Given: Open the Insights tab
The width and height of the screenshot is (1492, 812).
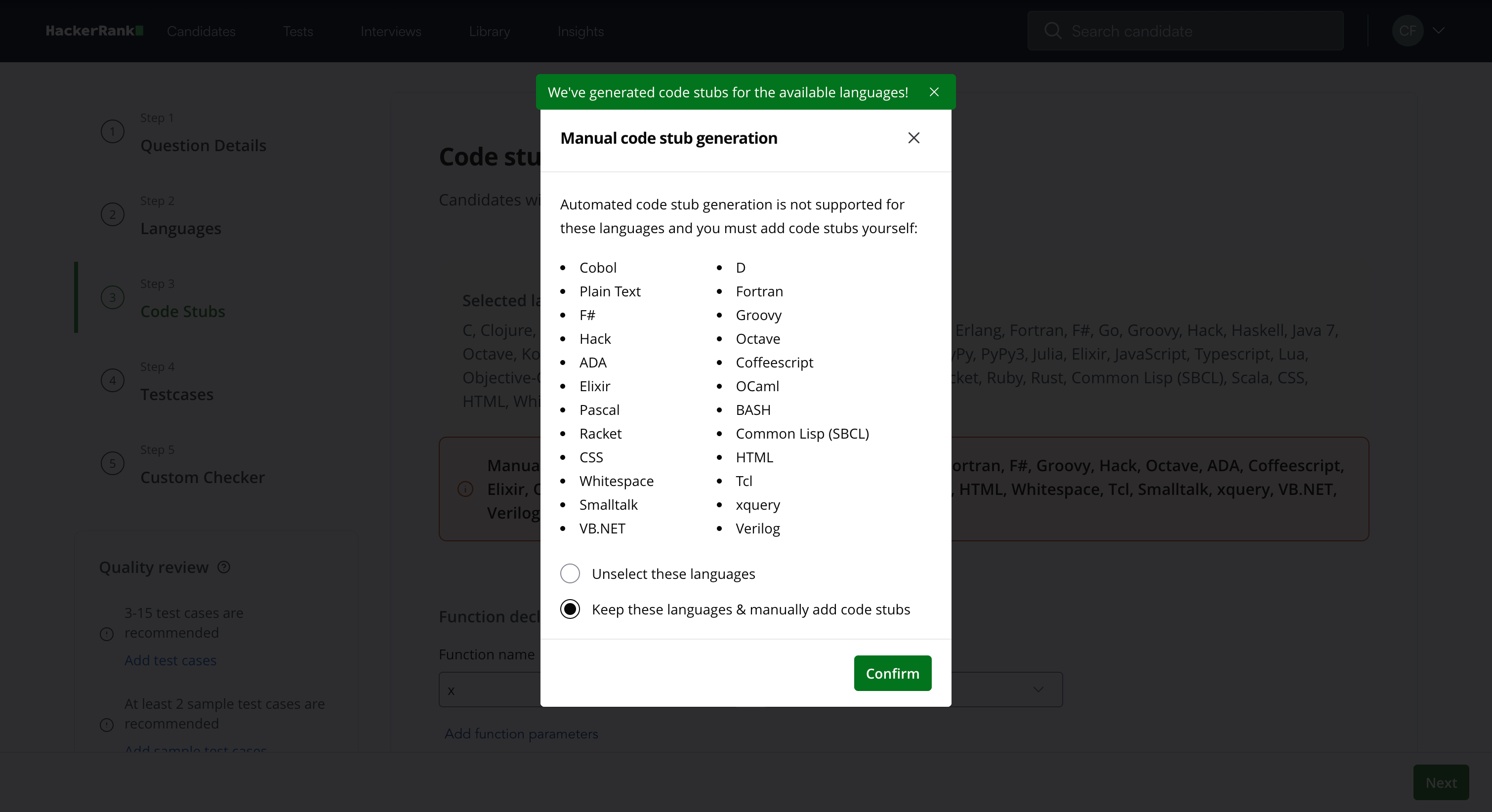Looking at the screenshot, I should click(580, 31).
